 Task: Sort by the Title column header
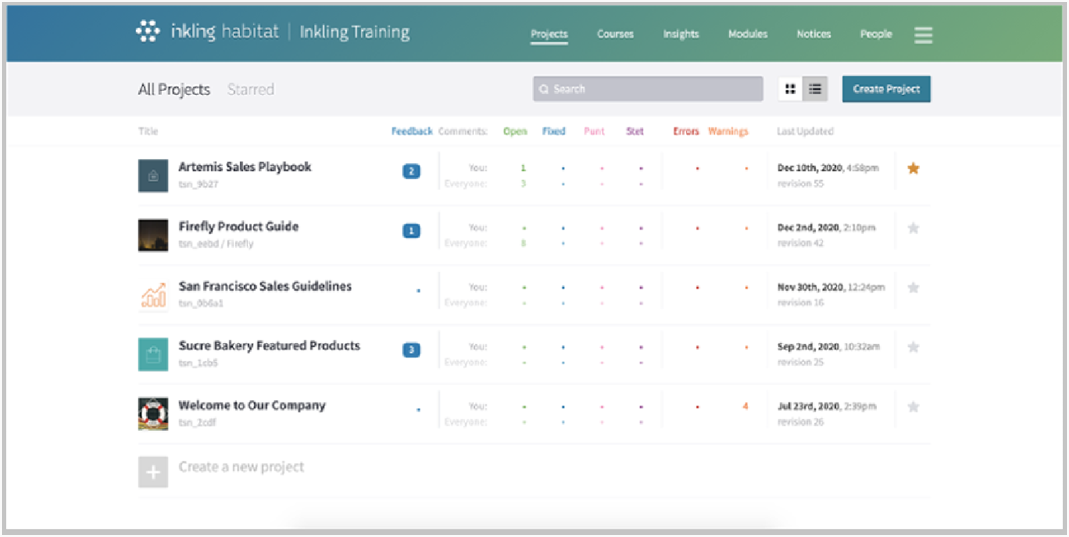click(x=148, y=132)
